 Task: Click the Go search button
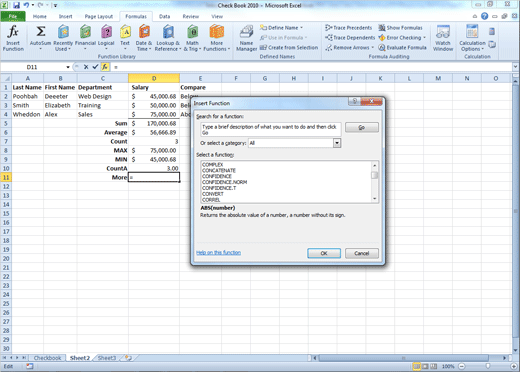(x=362, y=127)
